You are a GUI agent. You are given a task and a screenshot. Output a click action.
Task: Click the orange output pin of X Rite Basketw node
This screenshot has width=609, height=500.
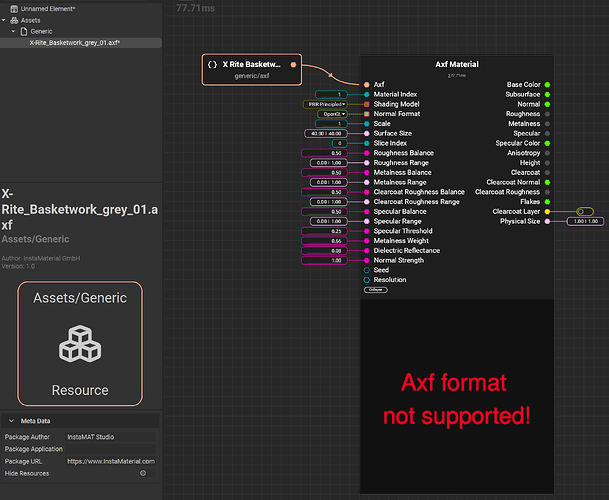[x=294, y=65]
